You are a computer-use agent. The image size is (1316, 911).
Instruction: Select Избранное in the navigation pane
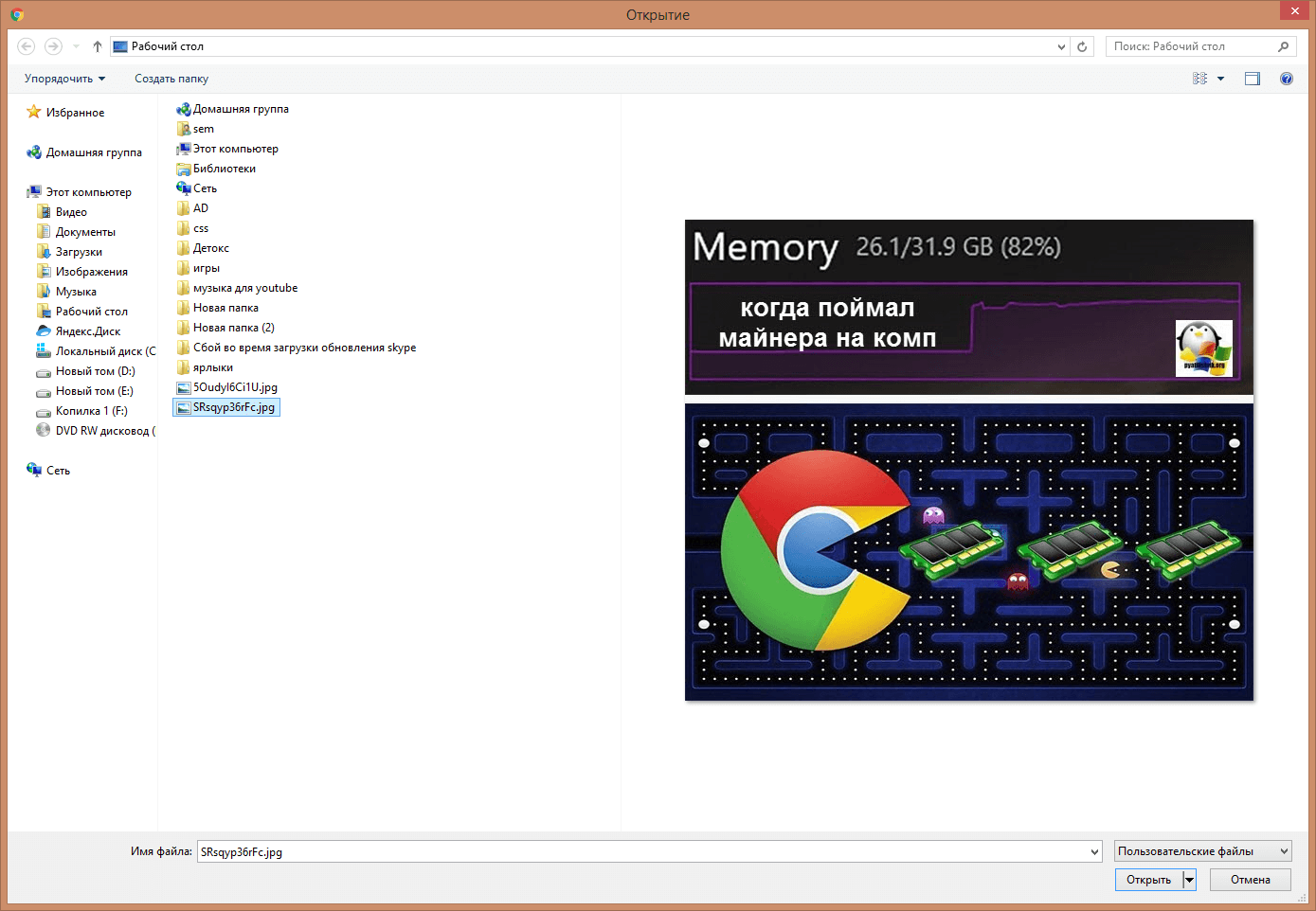(x=65, y=112)
